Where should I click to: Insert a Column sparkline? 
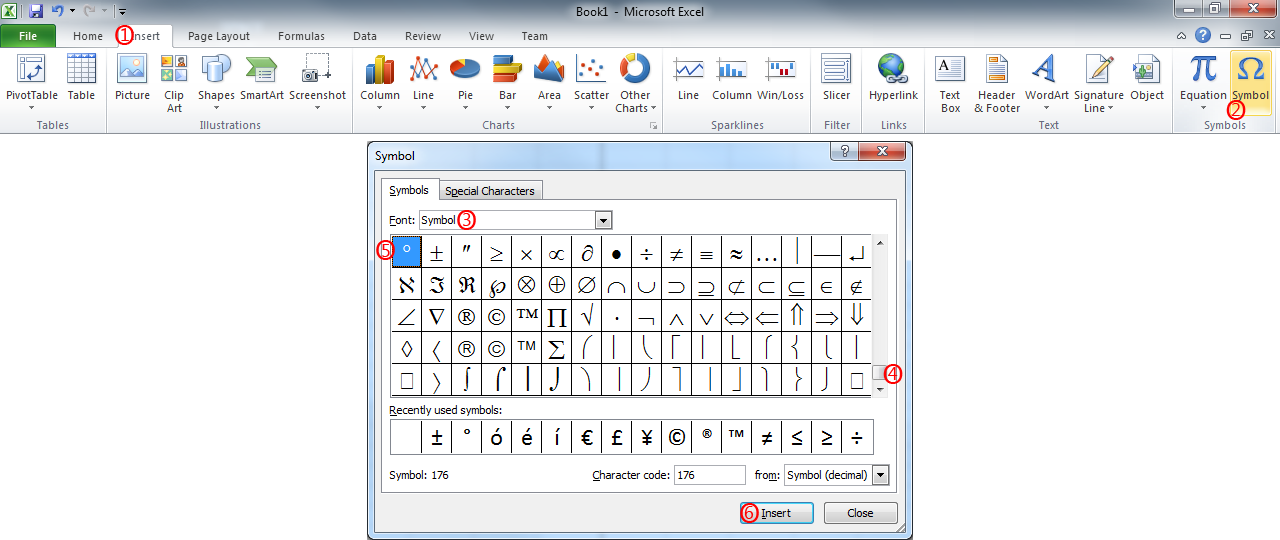click(732, 78)
